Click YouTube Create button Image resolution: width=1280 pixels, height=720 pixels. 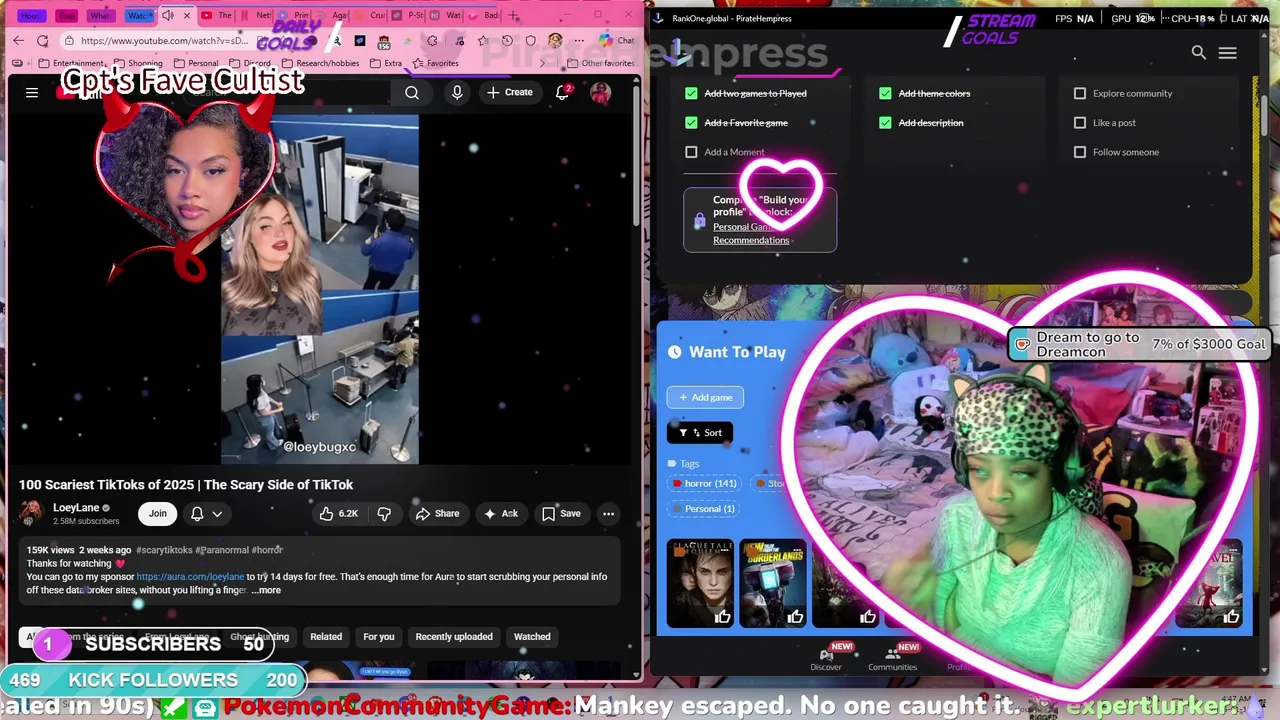[x=510, y=93]
